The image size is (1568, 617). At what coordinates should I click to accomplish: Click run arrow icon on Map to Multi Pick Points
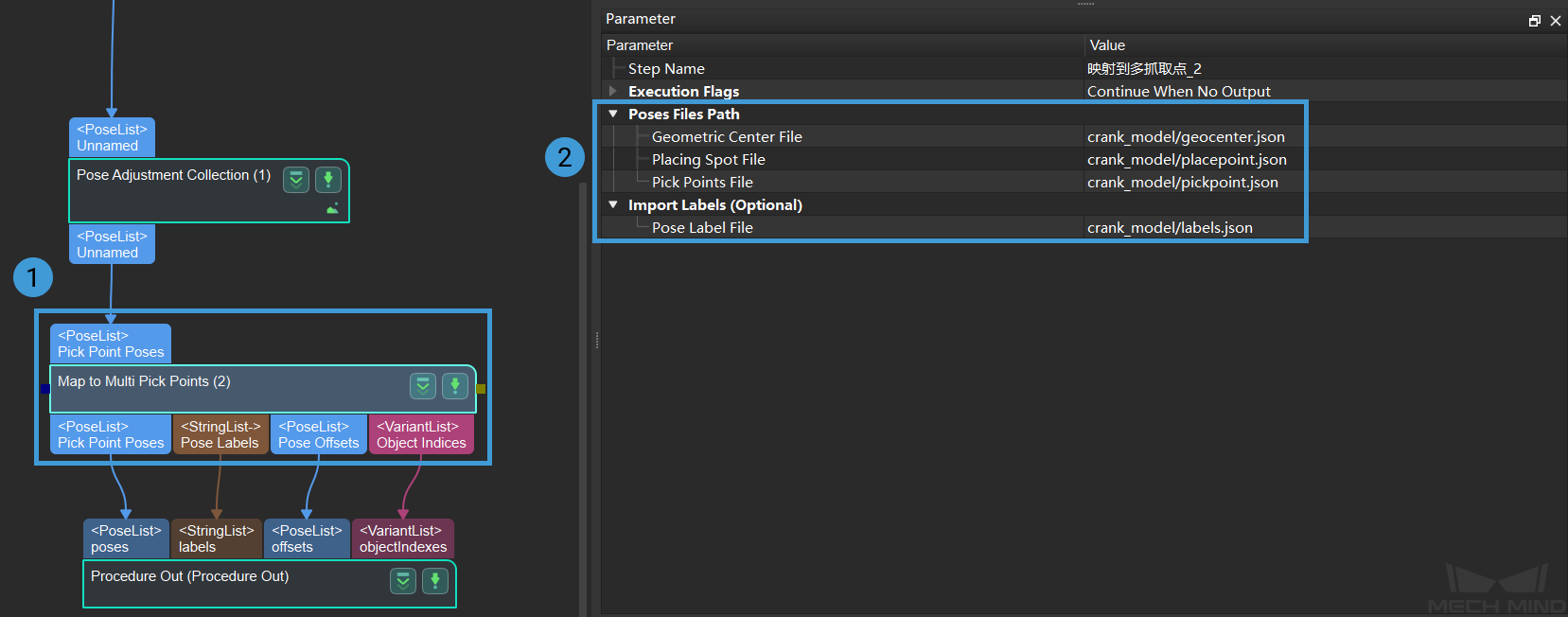[455, 385]
